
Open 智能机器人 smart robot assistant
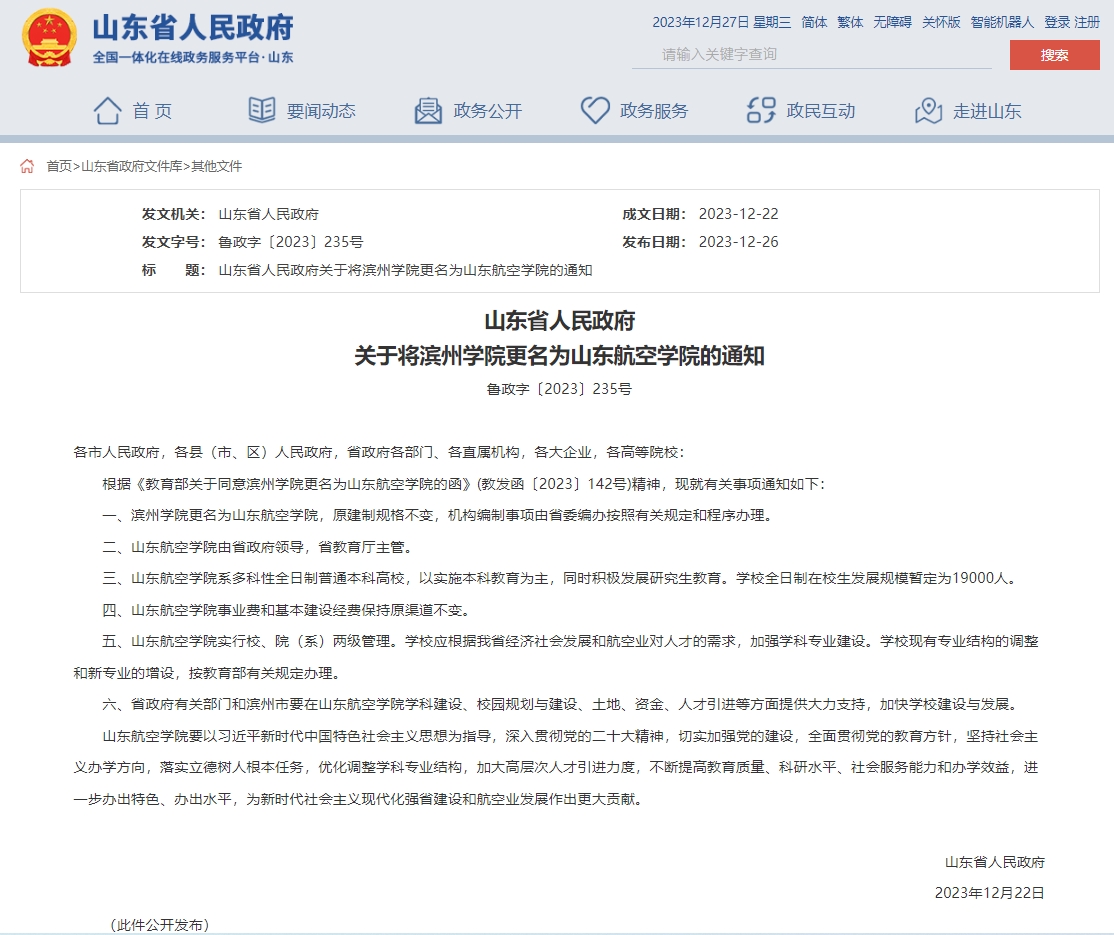click(x=1002, y=22)
